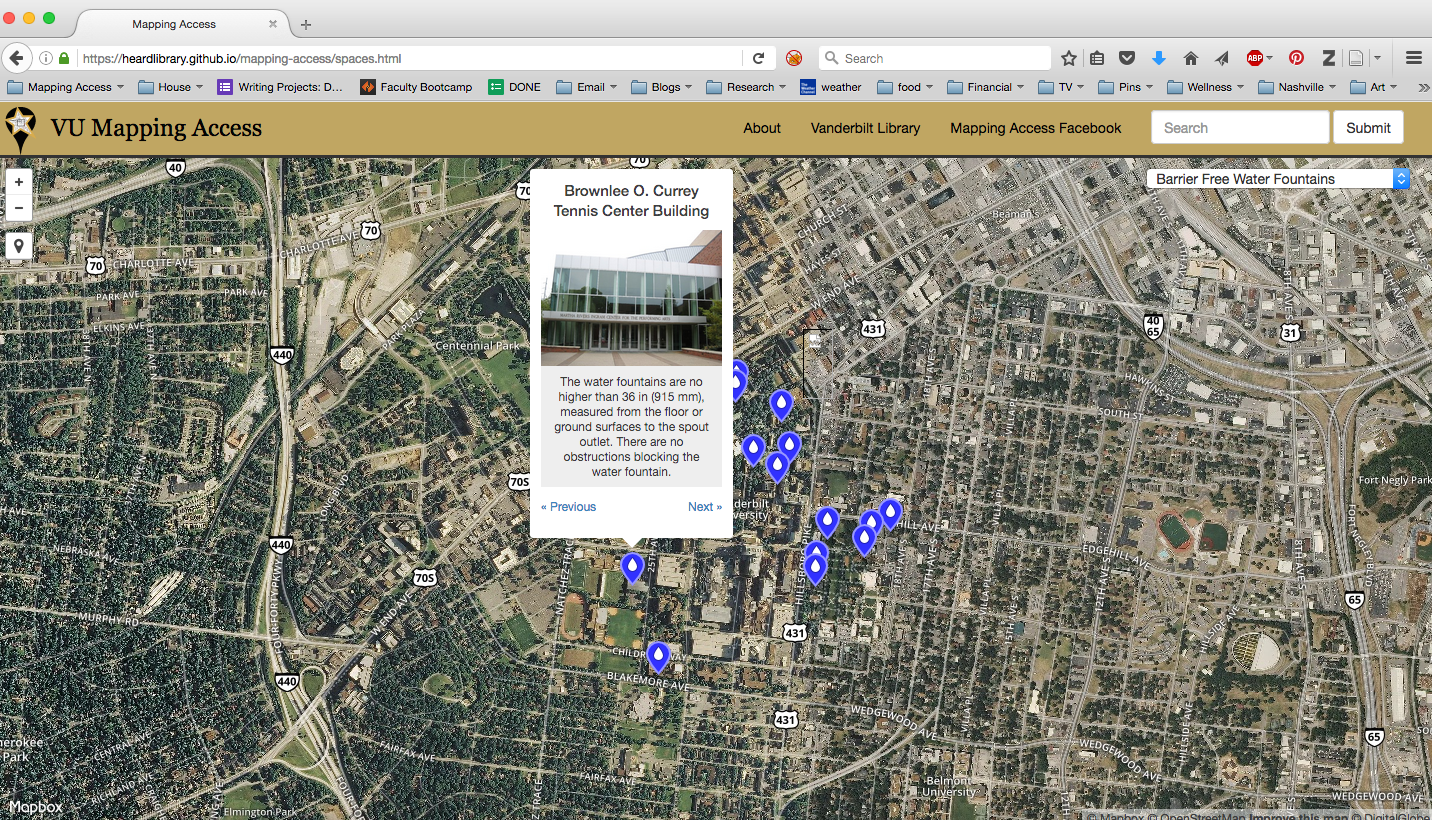The image size is (1432, 820).
Task: Click the URL address bar
Action: pyautogui.click(x=410, y=58)
